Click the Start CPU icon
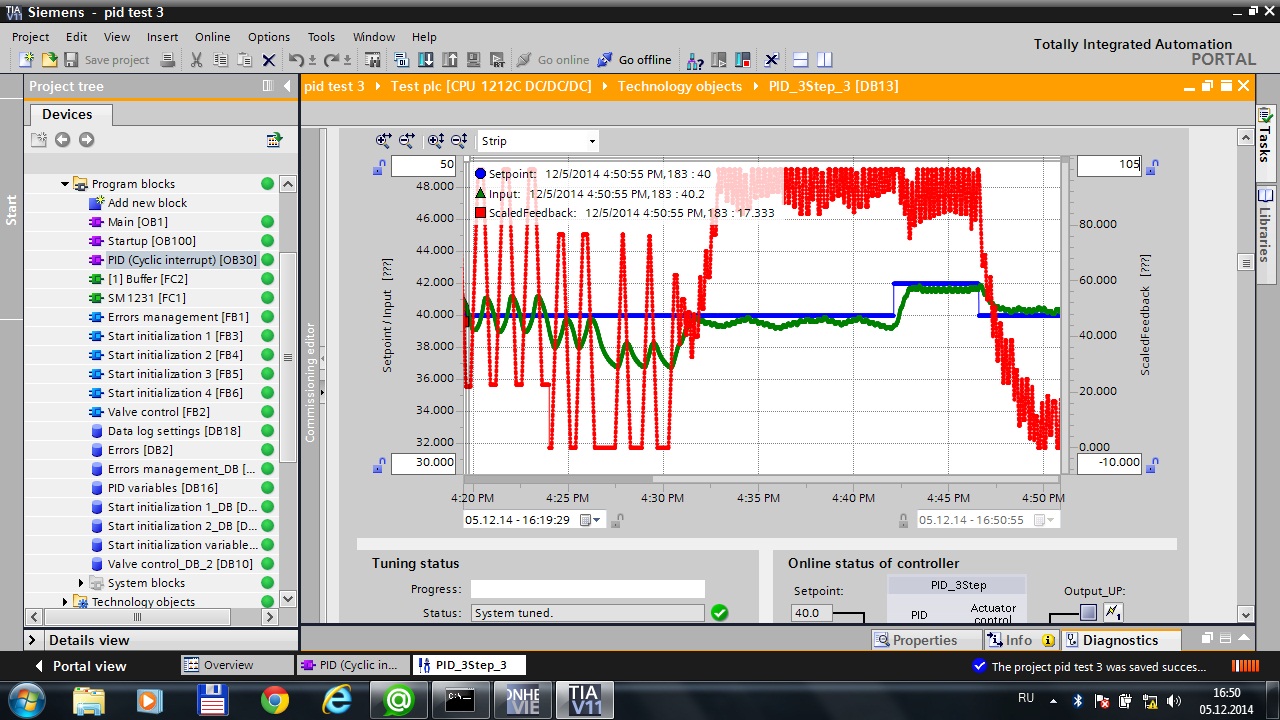This screenshot has height=720, width=1280. coord(719,60)
